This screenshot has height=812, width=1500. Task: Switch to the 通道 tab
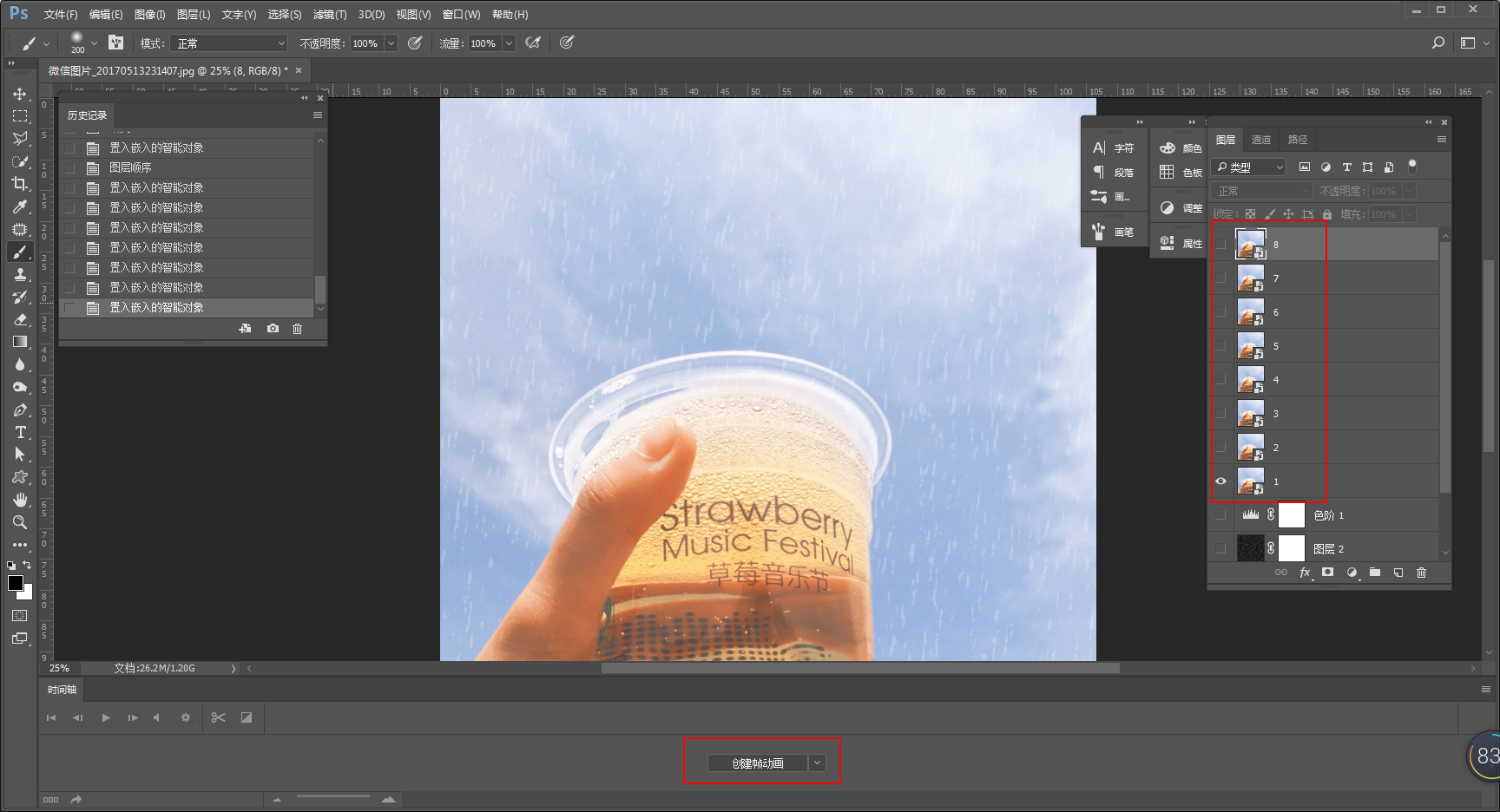pos(1261,140)
